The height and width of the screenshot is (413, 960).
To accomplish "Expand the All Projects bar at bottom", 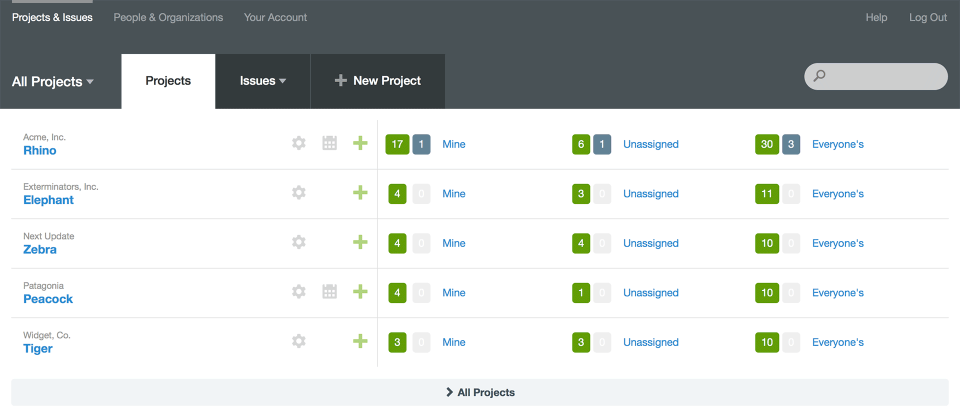I will pos(480,392).
